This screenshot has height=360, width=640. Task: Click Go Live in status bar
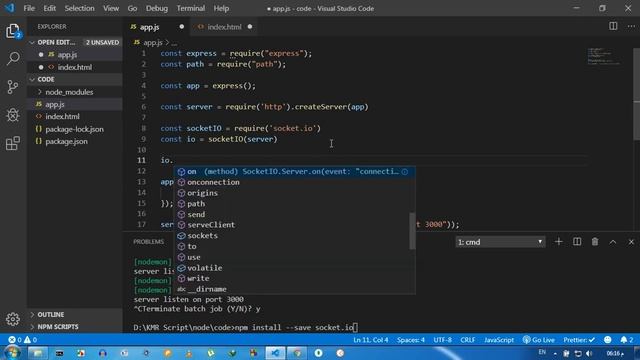538,340
